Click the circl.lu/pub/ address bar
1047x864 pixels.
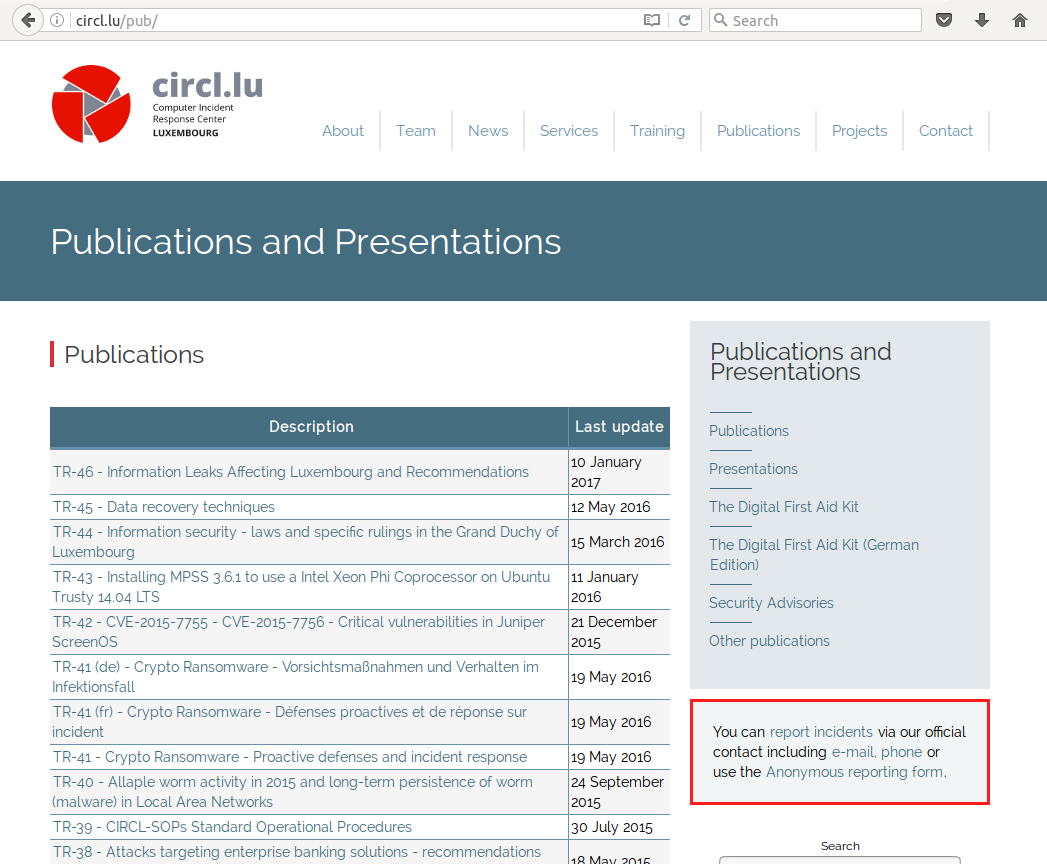click(350, 20)
